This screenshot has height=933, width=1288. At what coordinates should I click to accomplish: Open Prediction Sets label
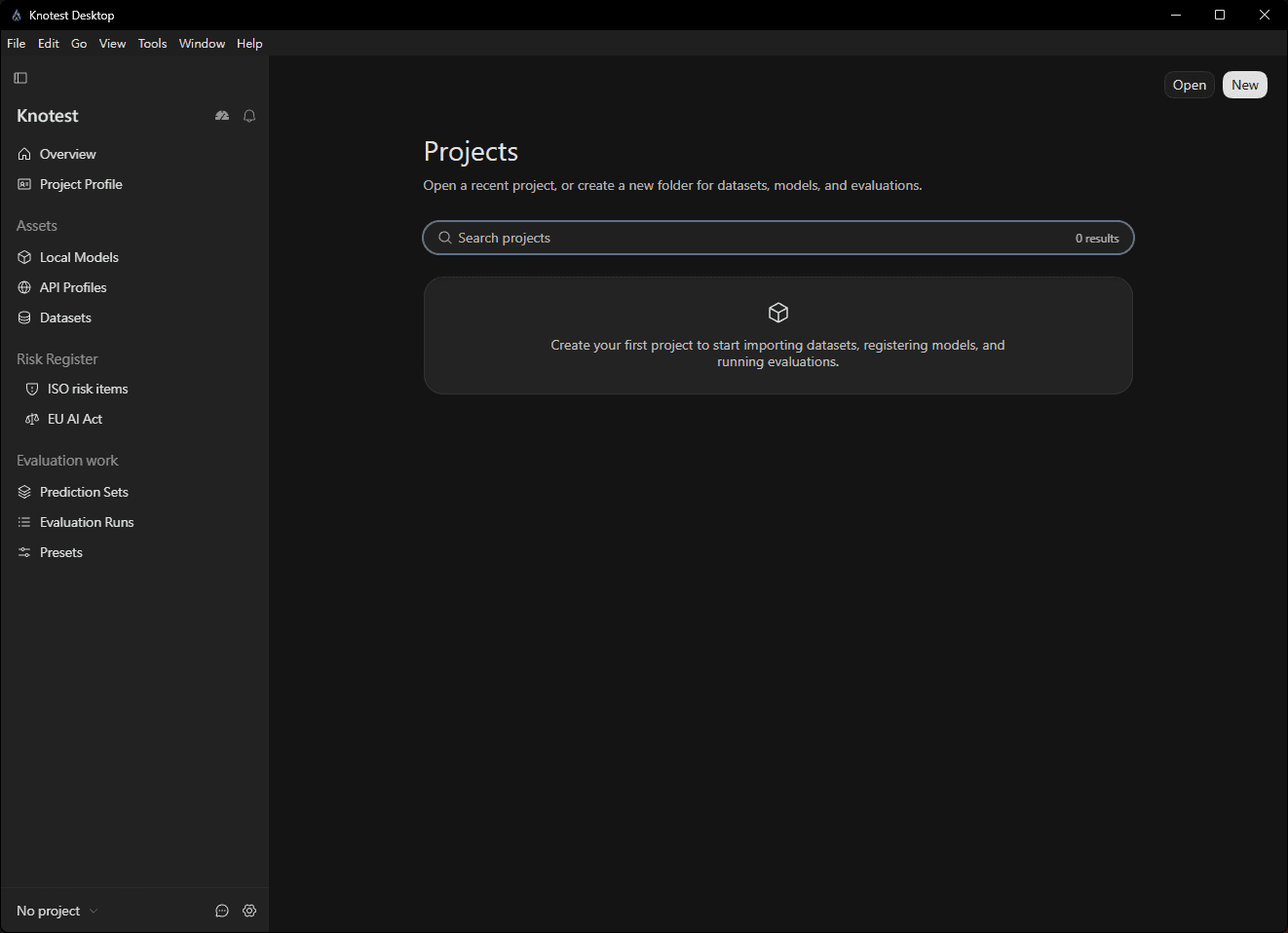[84, 492]
